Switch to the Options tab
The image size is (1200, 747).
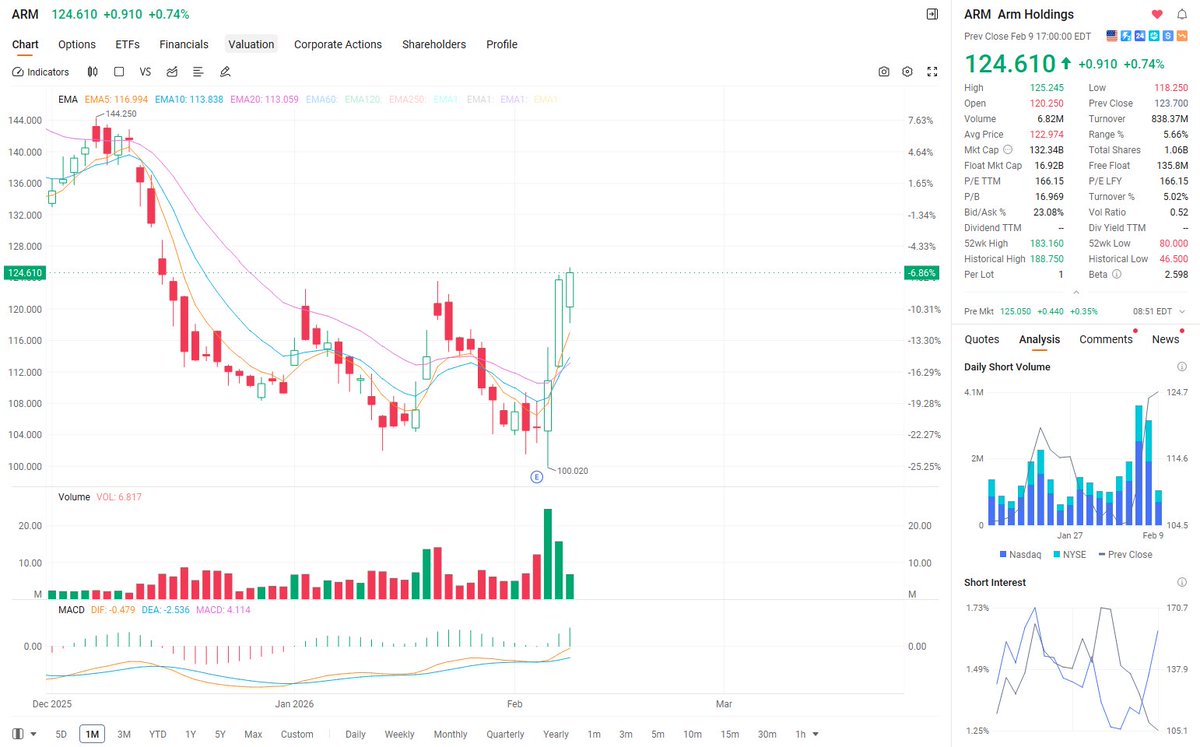[x=77, y=44]
